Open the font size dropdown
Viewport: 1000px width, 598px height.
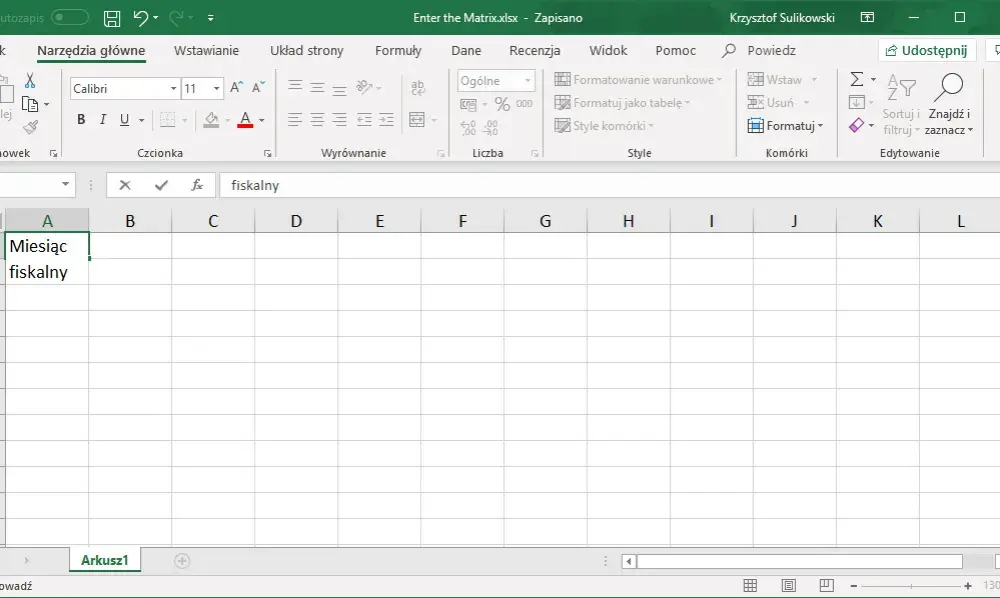(x=217, y=89)
